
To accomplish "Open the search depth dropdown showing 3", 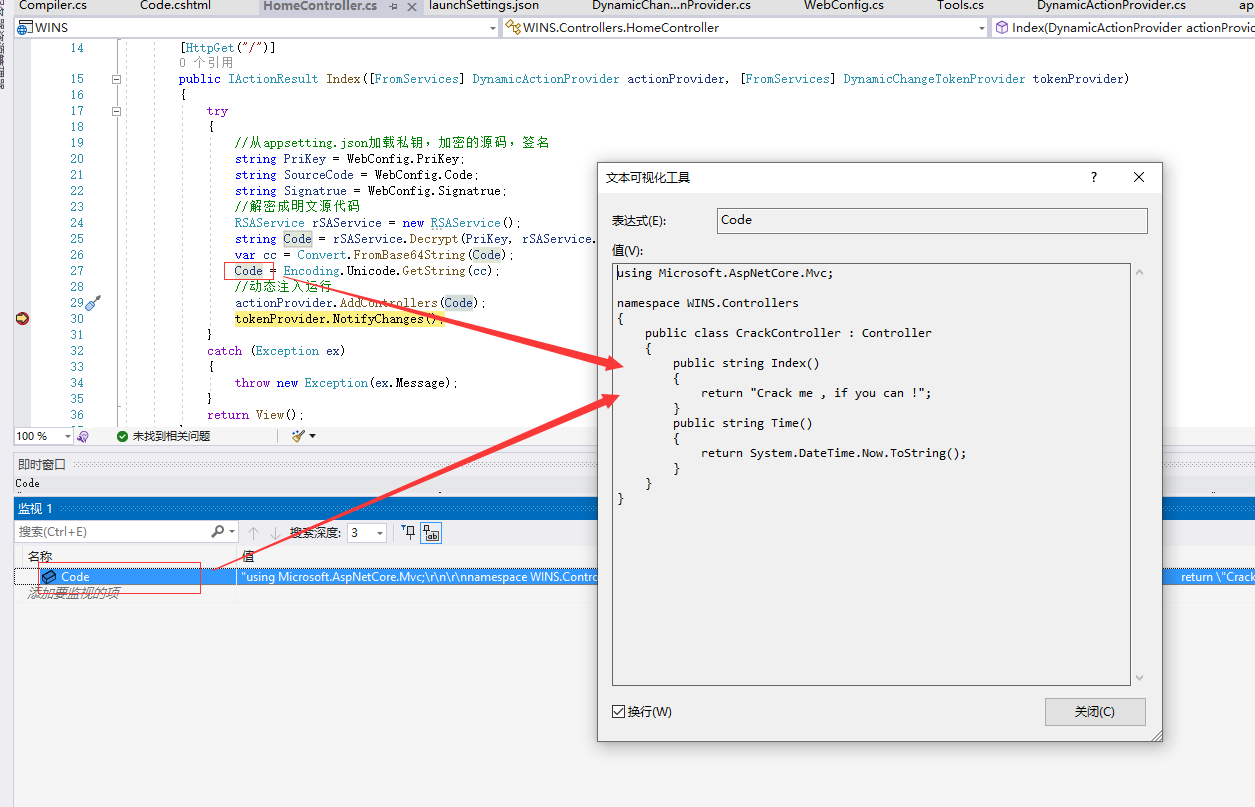I will [380, 533].
